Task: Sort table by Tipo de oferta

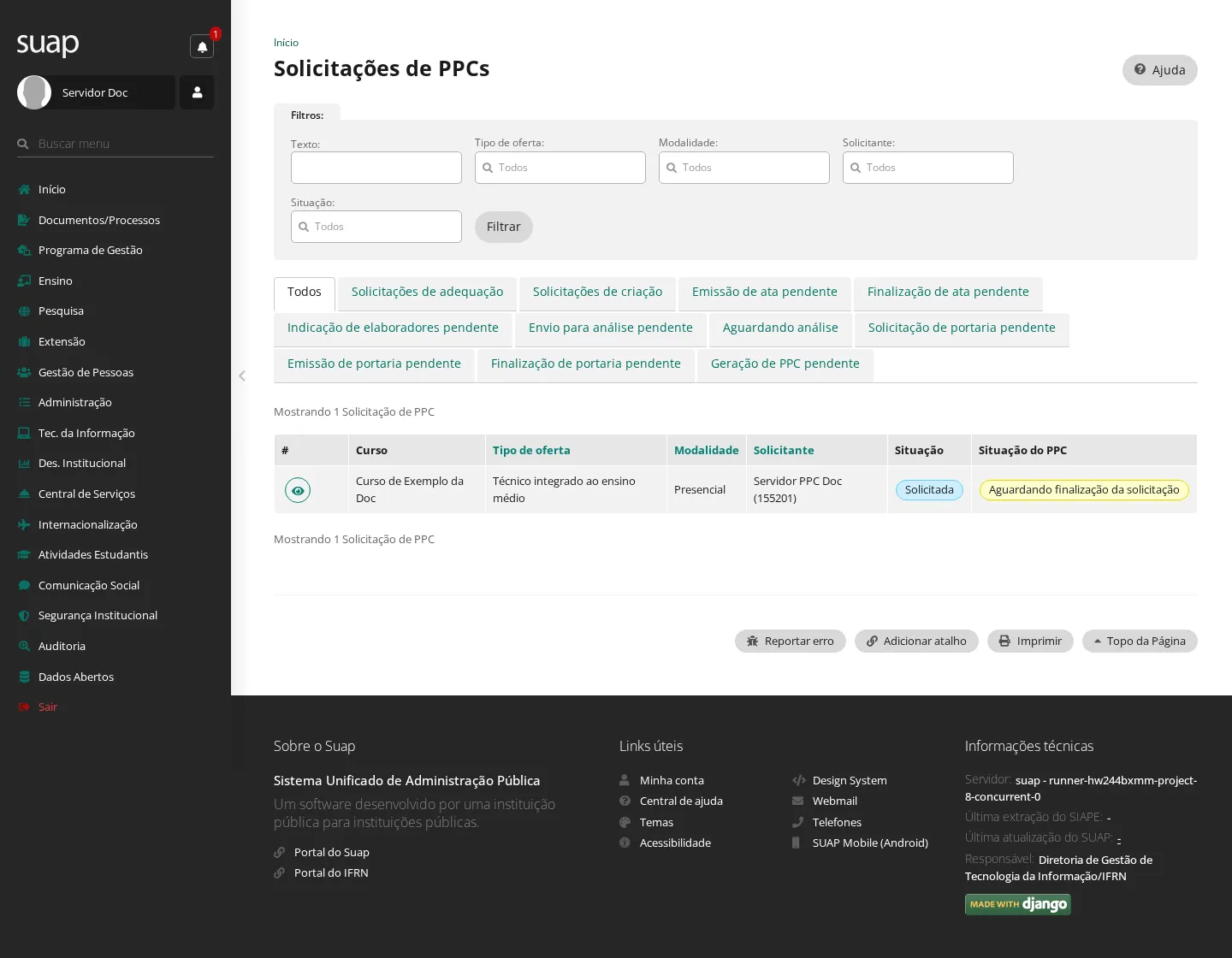Action: pos(531,451)
